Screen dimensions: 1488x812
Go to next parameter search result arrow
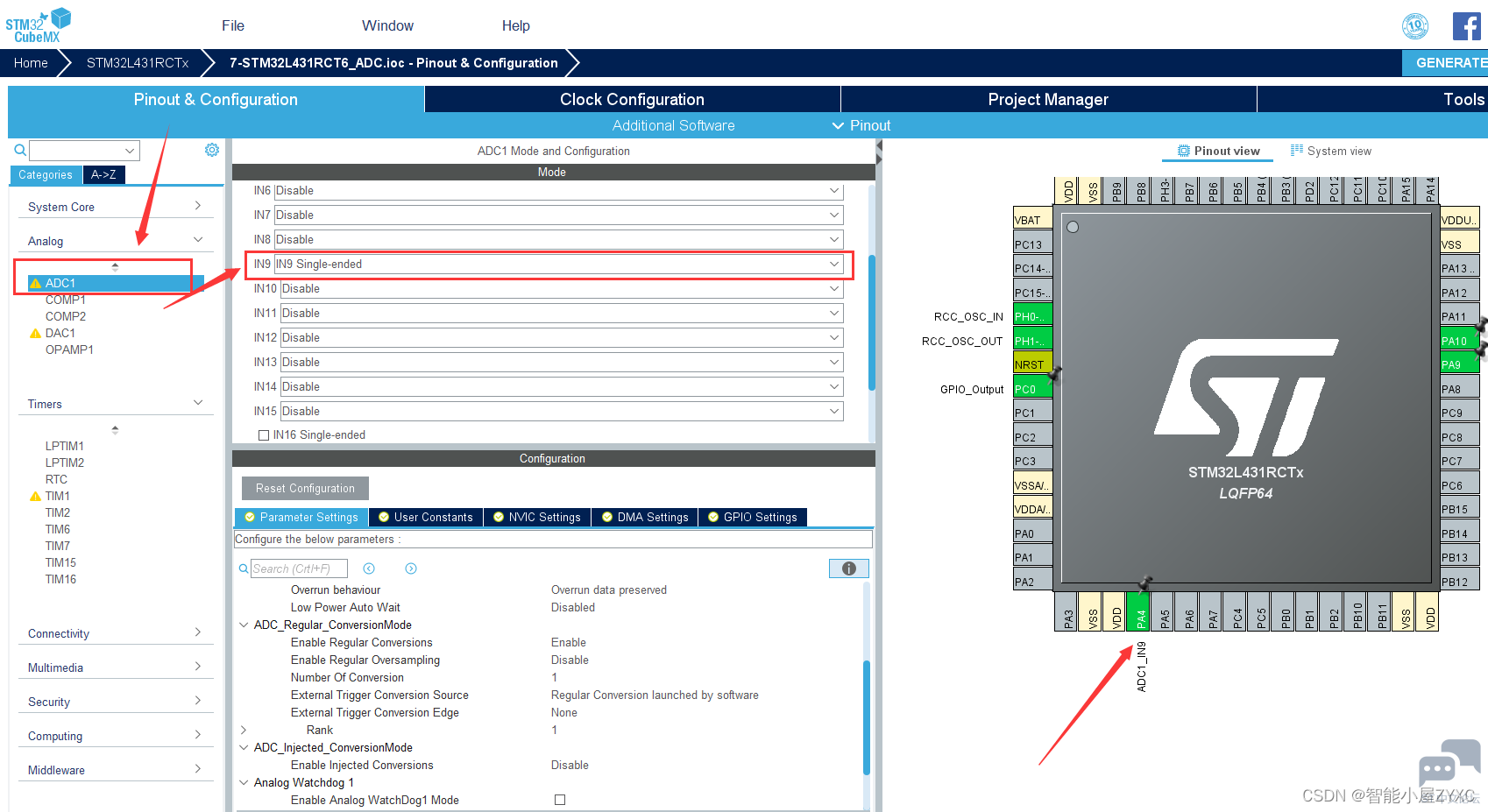(x=411, y=568)
